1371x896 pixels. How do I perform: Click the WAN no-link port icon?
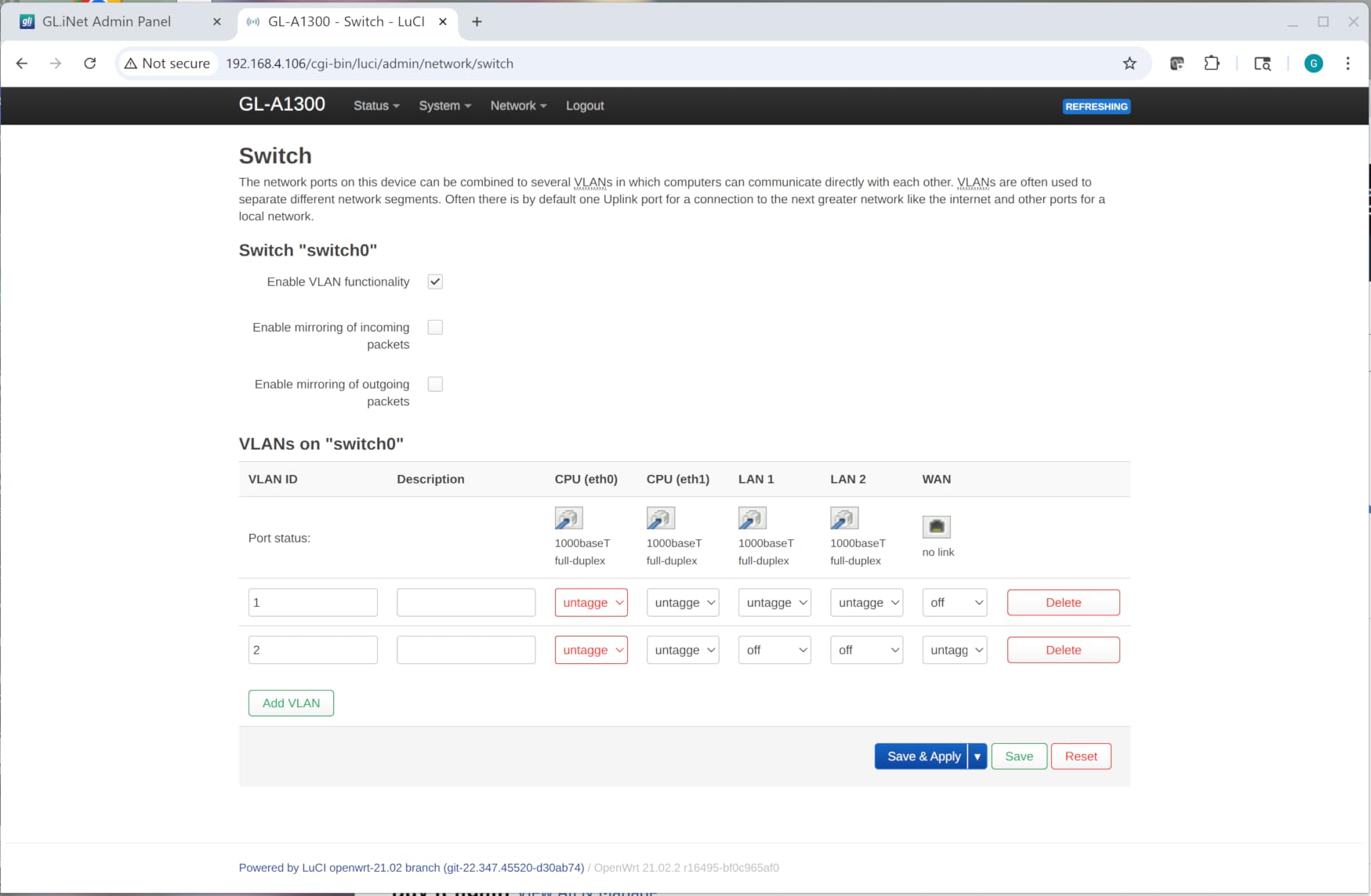(x=936, y=527)
